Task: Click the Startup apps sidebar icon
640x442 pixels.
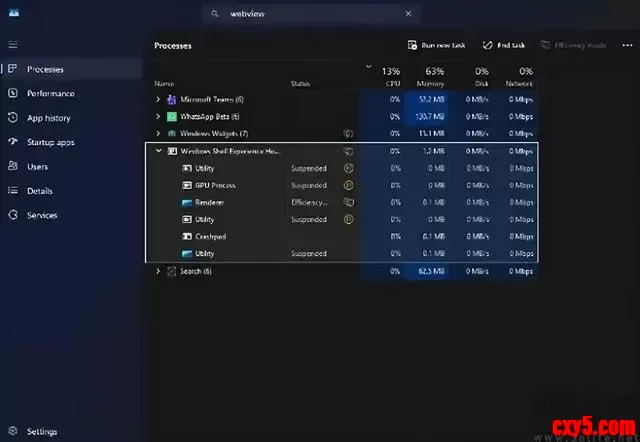Action: tap(13, 142)
